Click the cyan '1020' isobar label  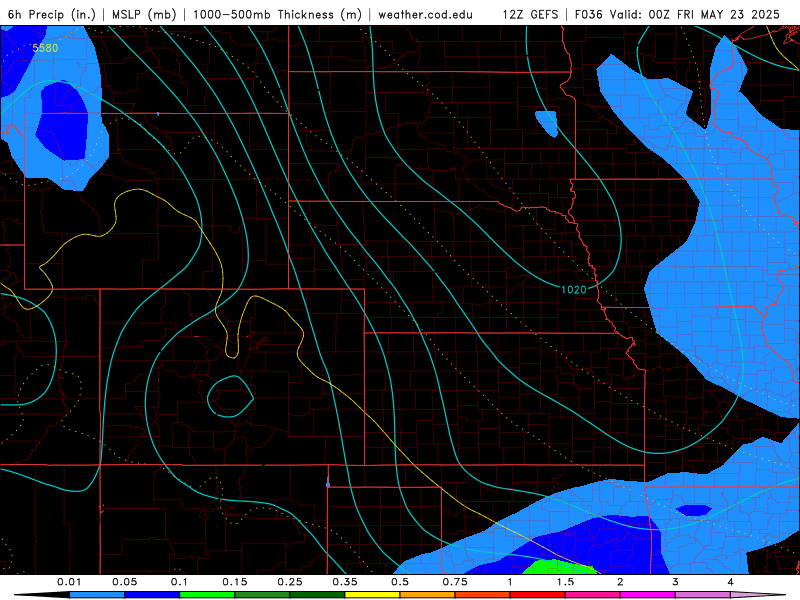[x=574, y=290]
